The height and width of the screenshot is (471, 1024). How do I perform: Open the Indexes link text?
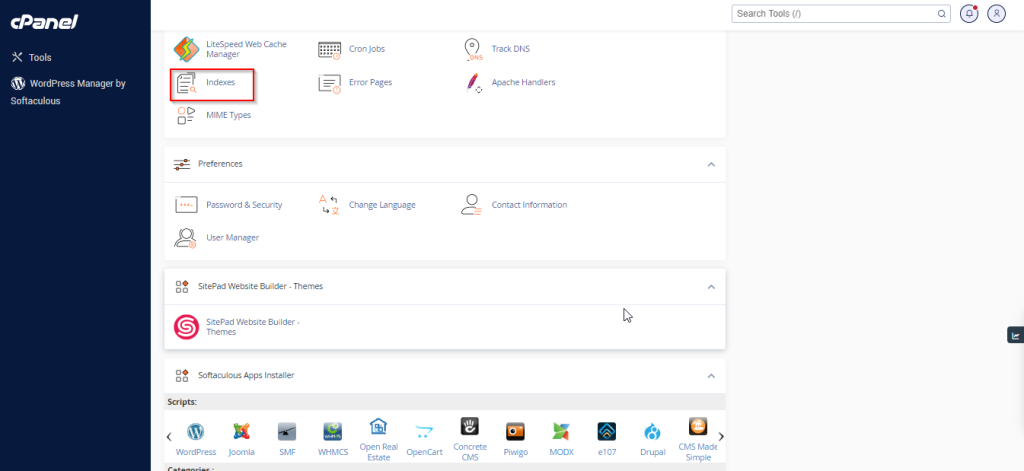click(221, 83)
